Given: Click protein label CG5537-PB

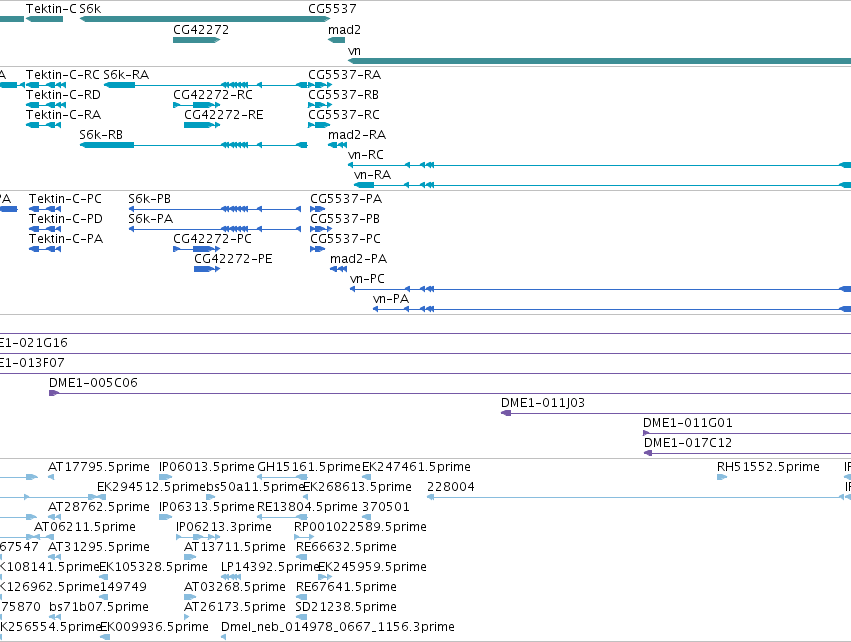Looking at the screenshot, I should click(x=345, y=219).
